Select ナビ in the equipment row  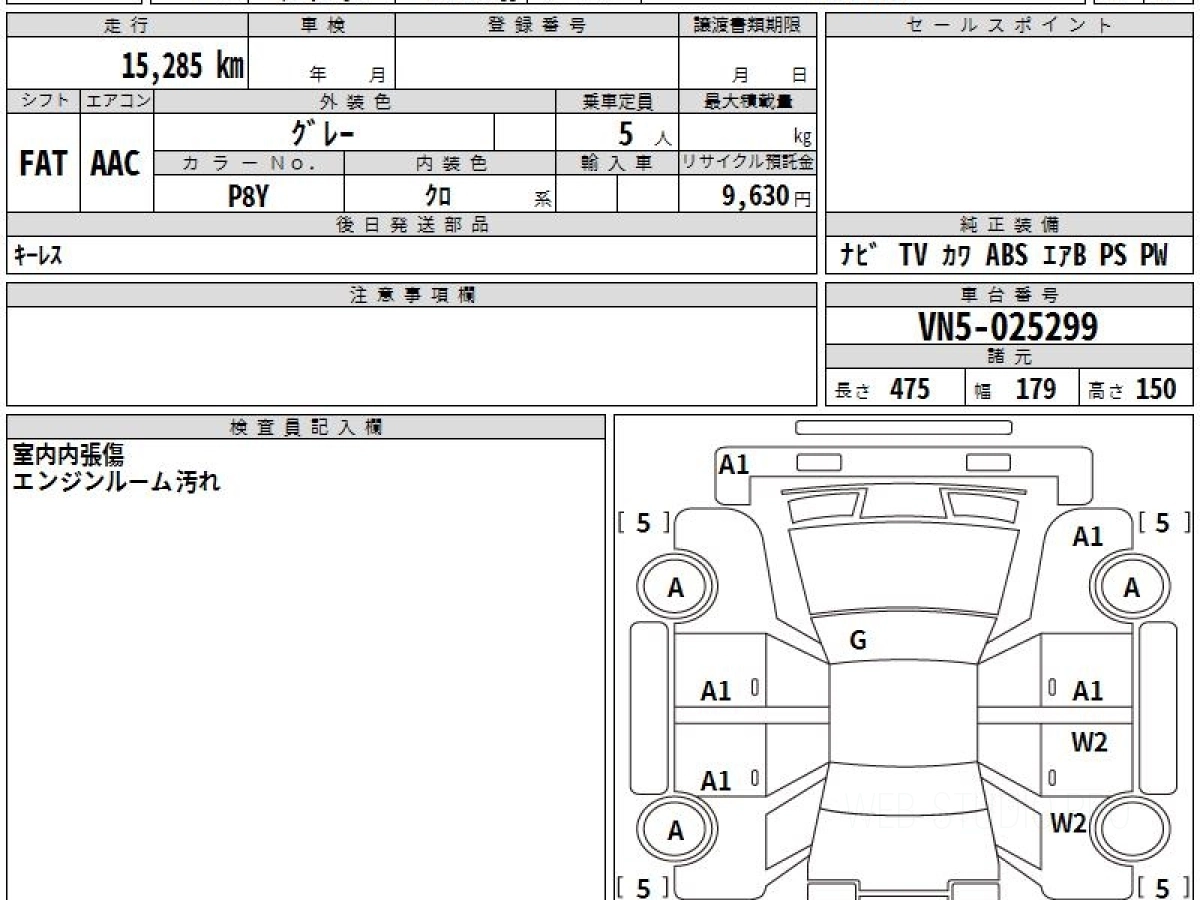tap(859, 256)
